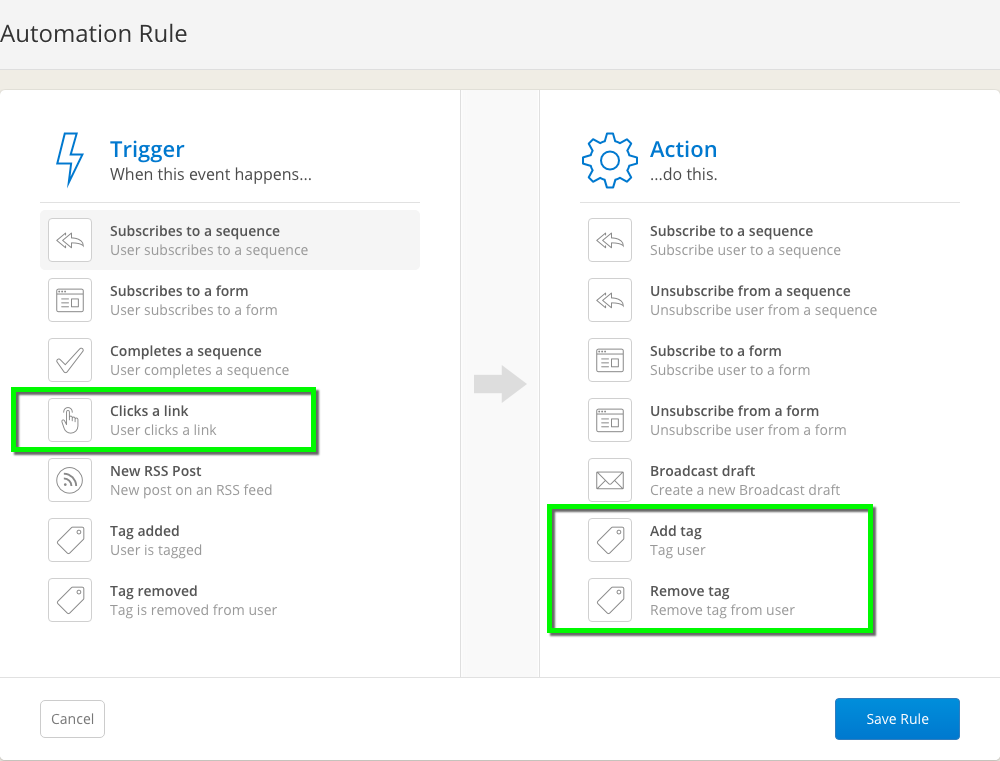1000x761 pixels.
Task: Click the Broadcast draft envelope icon
Action: (x=610, y=480)
